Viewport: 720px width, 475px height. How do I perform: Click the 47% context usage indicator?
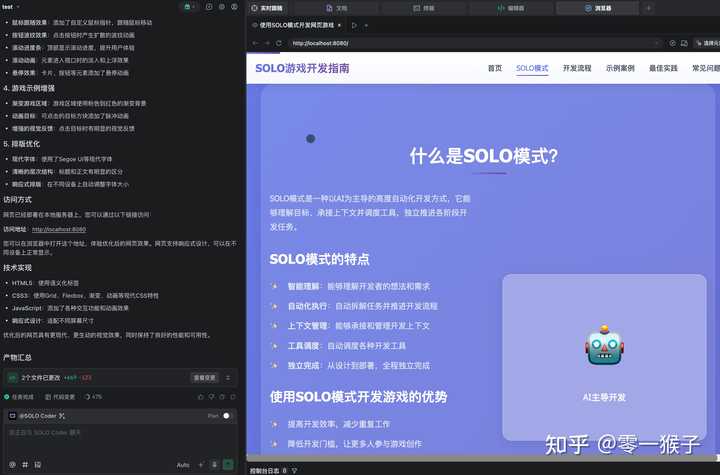click(x=93, y=397)
